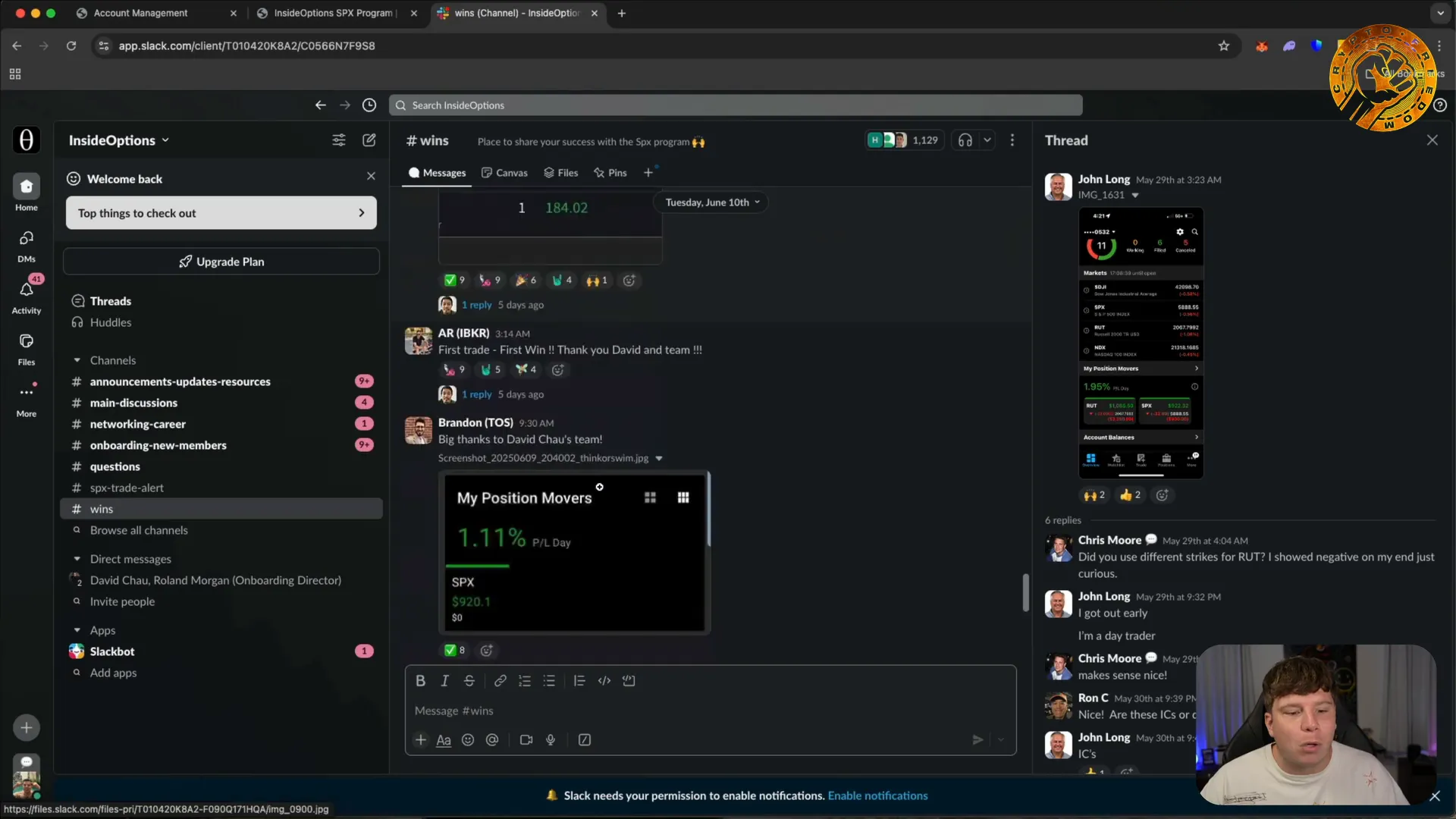Toggle thumbs up reaction in thread

1130,495
